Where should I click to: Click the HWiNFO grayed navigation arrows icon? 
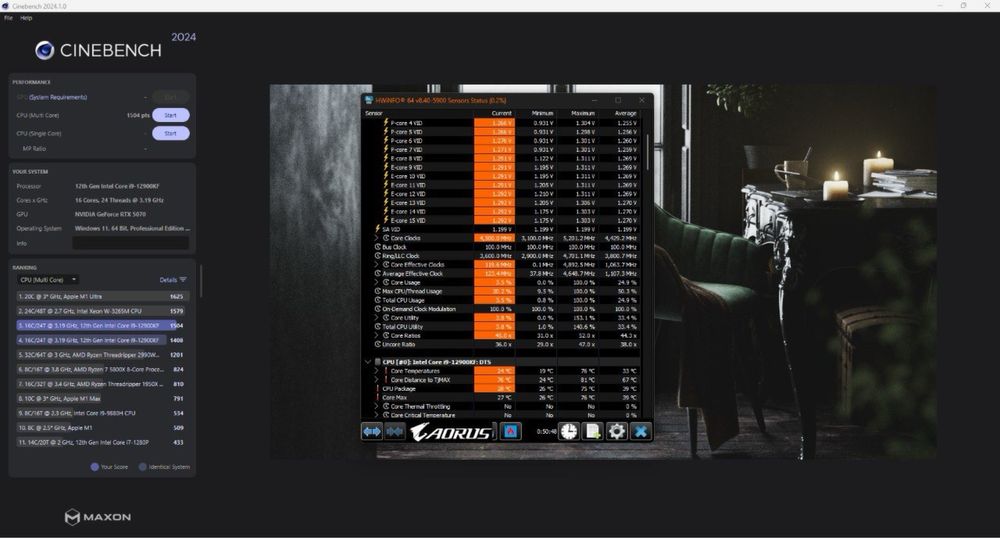[x=395, y=432]
